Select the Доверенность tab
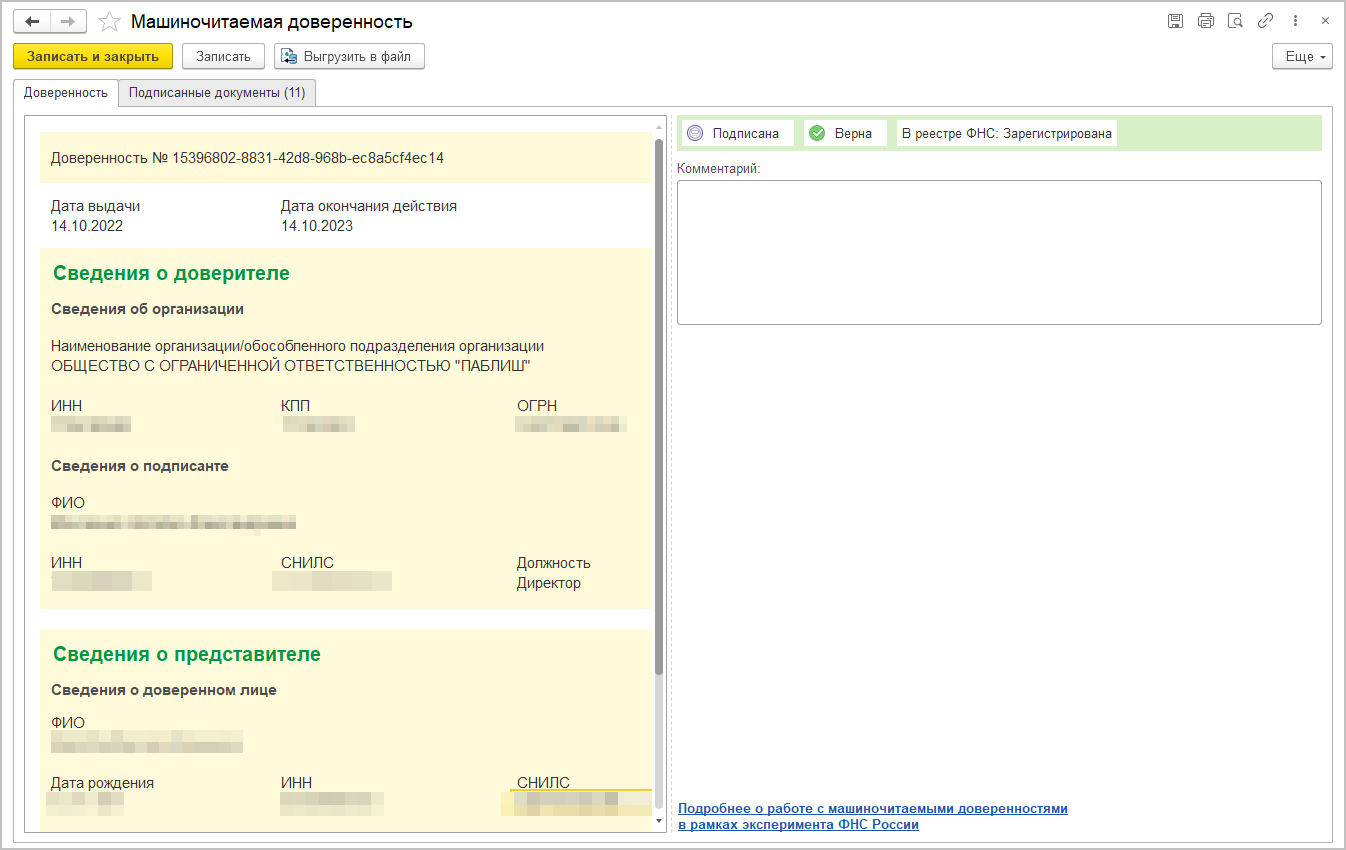This screenshot has width=1346, height=850. (x=66, y=92)
